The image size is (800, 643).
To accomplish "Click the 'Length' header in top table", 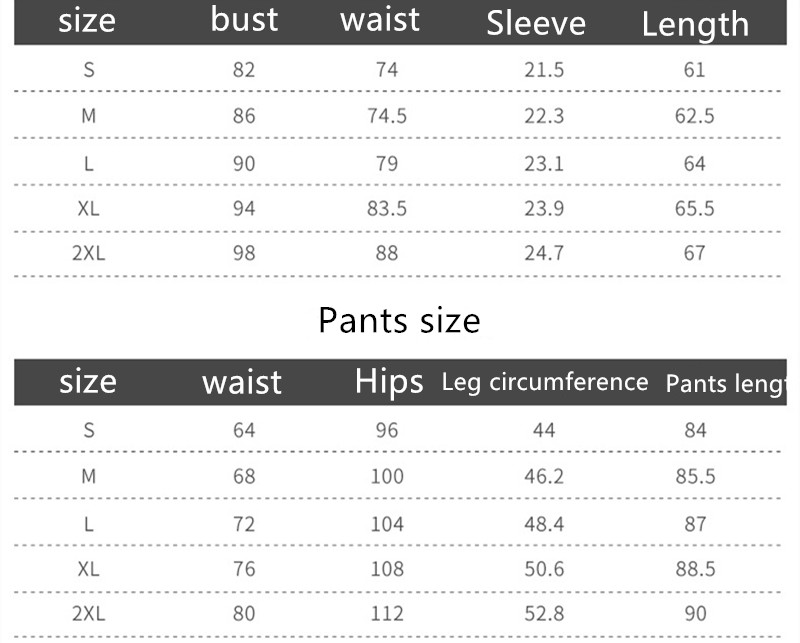I will 695,24.
